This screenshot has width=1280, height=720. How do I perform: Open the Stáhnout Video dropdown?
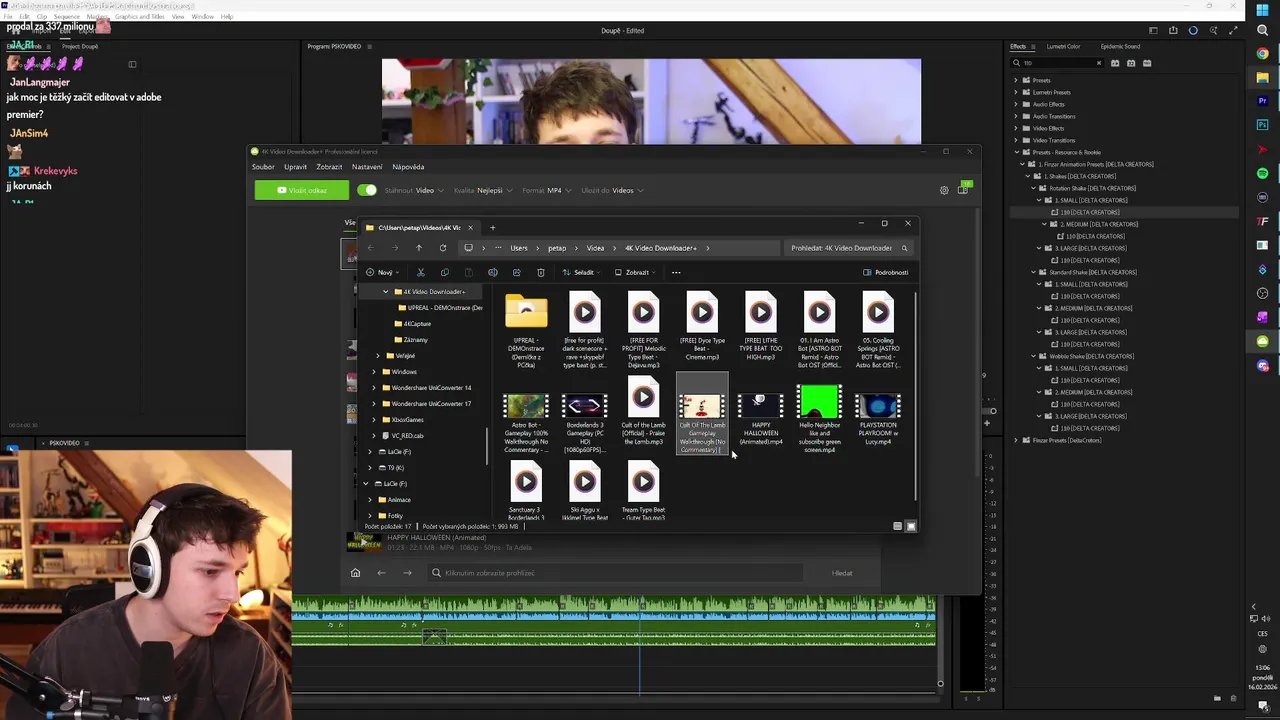413,190
